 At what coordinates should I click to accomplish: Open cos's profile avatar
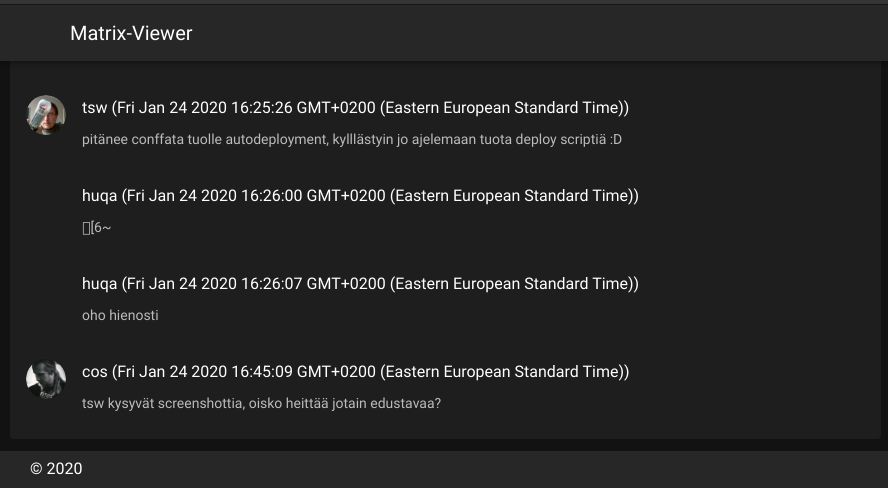(46, 379)
